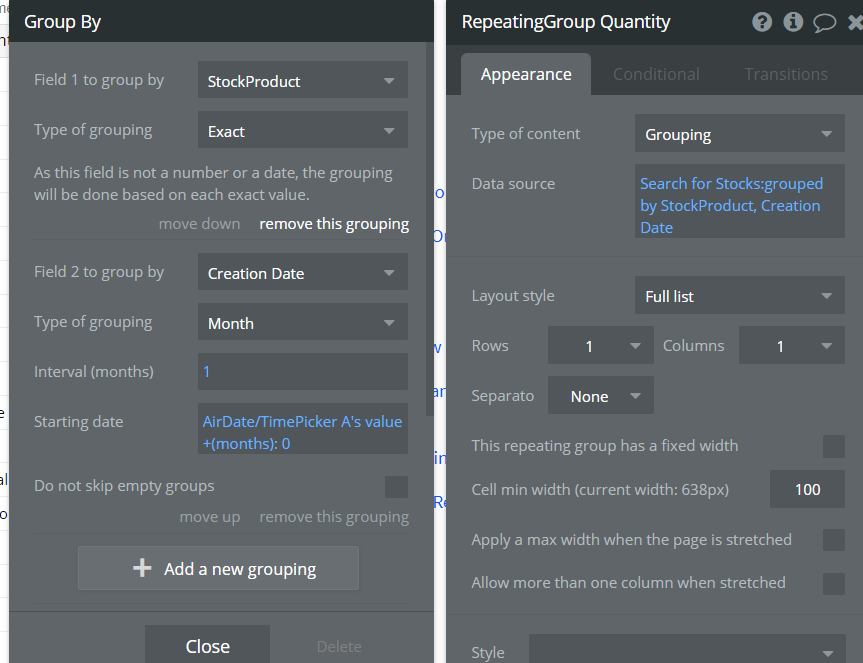The height and width of the screenshot is (663, 863).
Task: Switch to the Conditional tab
Action: click(656, 74)
